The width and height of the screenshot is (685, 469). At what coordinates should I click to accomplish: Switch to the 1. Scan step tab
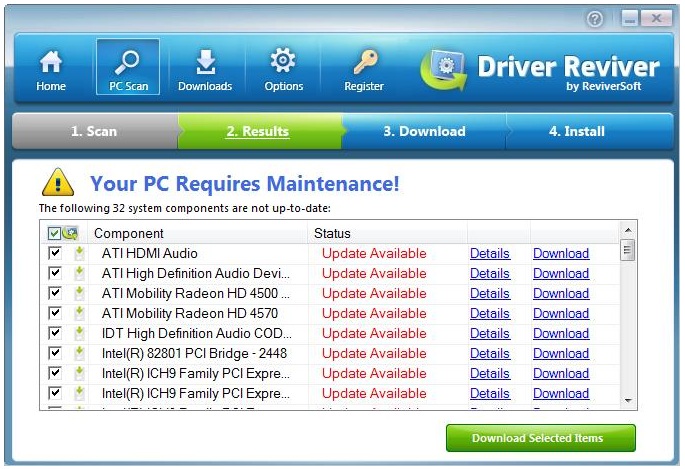click(94, 131)
